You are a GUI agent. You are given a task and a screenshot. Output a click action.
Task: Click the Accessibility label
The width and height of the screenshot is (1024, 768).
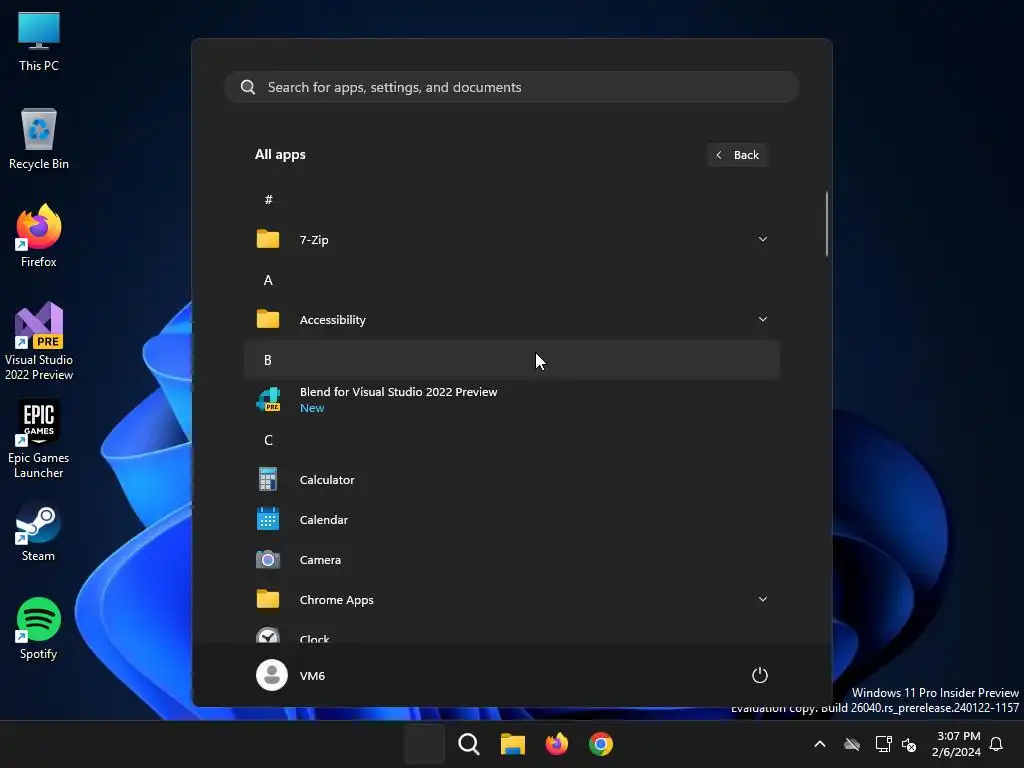[x=332, y=319]
